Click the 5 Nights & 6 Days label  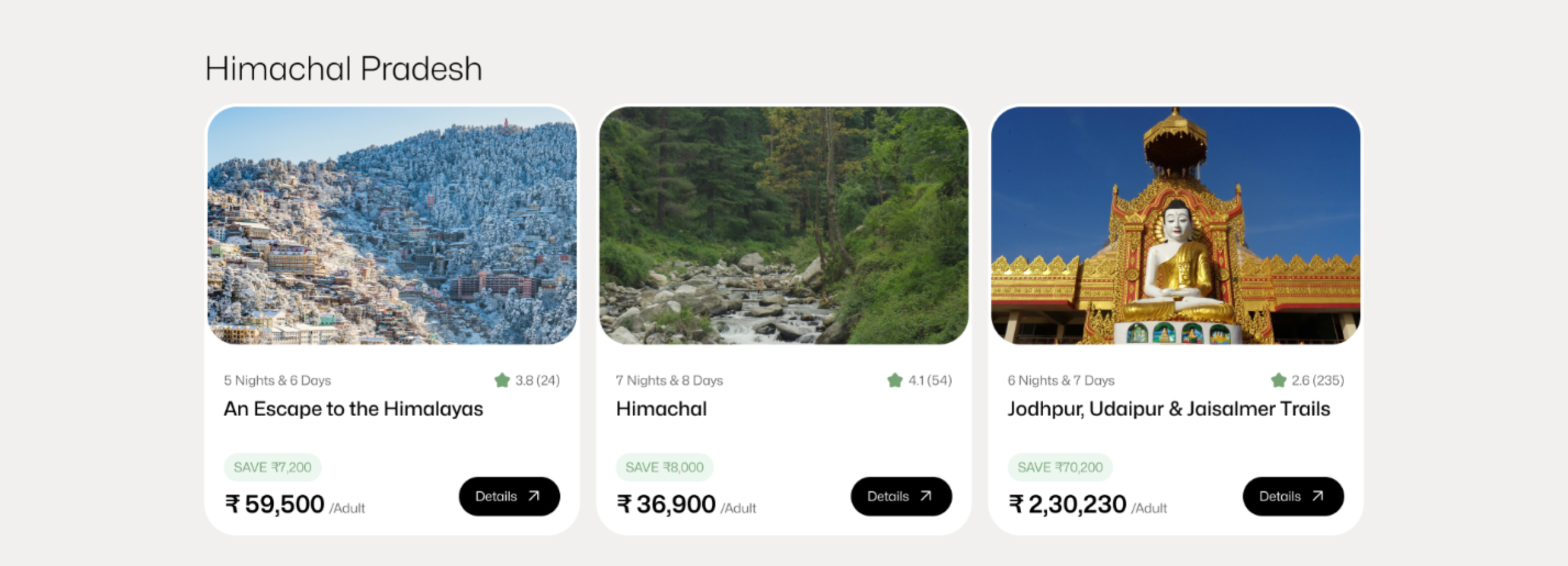pos(277,381)
